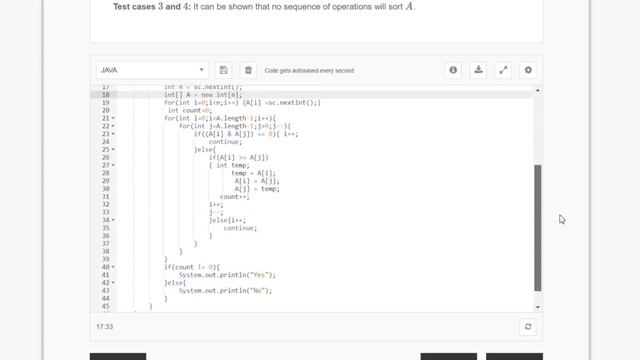The width and height of the screenshot is (640, 360).
Task: Click the println("No") statement
Action: pyautogui.click(x=225, y=291)
